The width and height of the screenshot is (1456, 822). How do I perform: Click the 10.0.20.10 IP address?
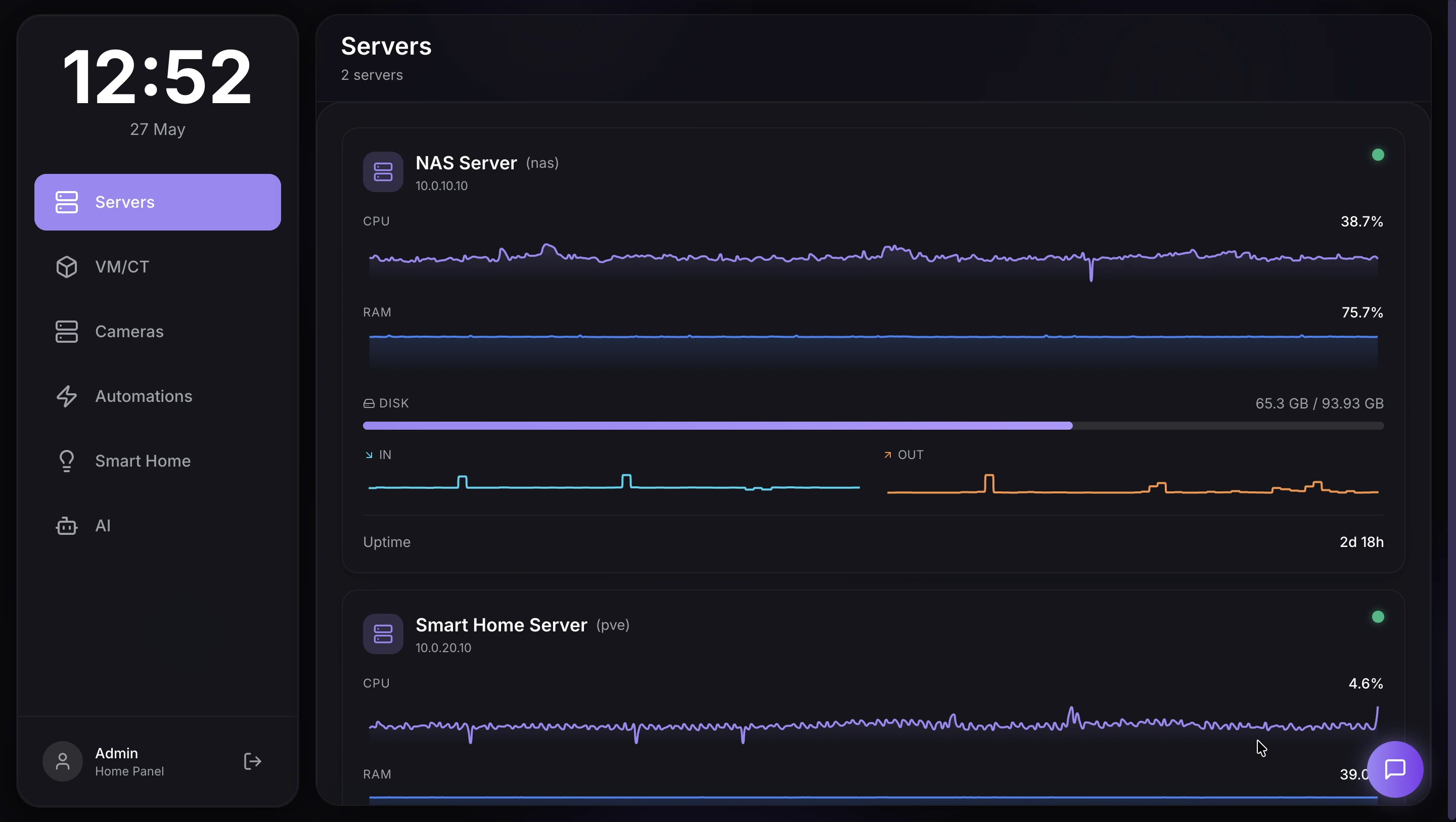pos(443,648)
